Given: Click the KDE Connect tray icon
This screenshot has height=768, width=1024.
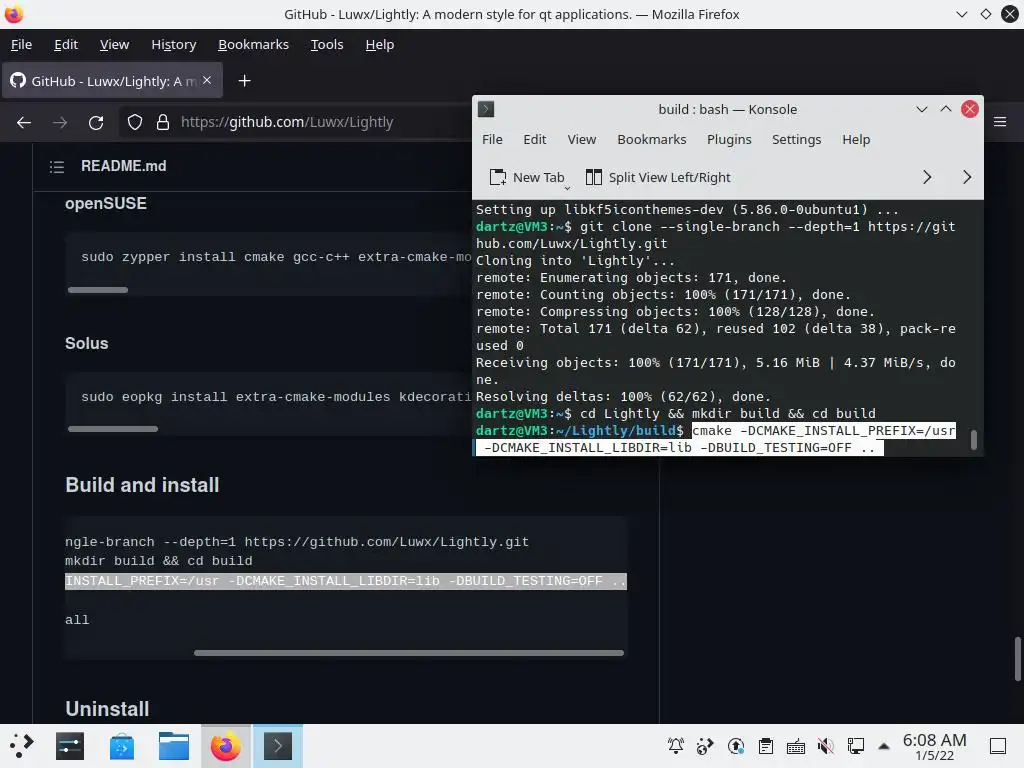Looking at the screenshot, I should pos(705,746).
